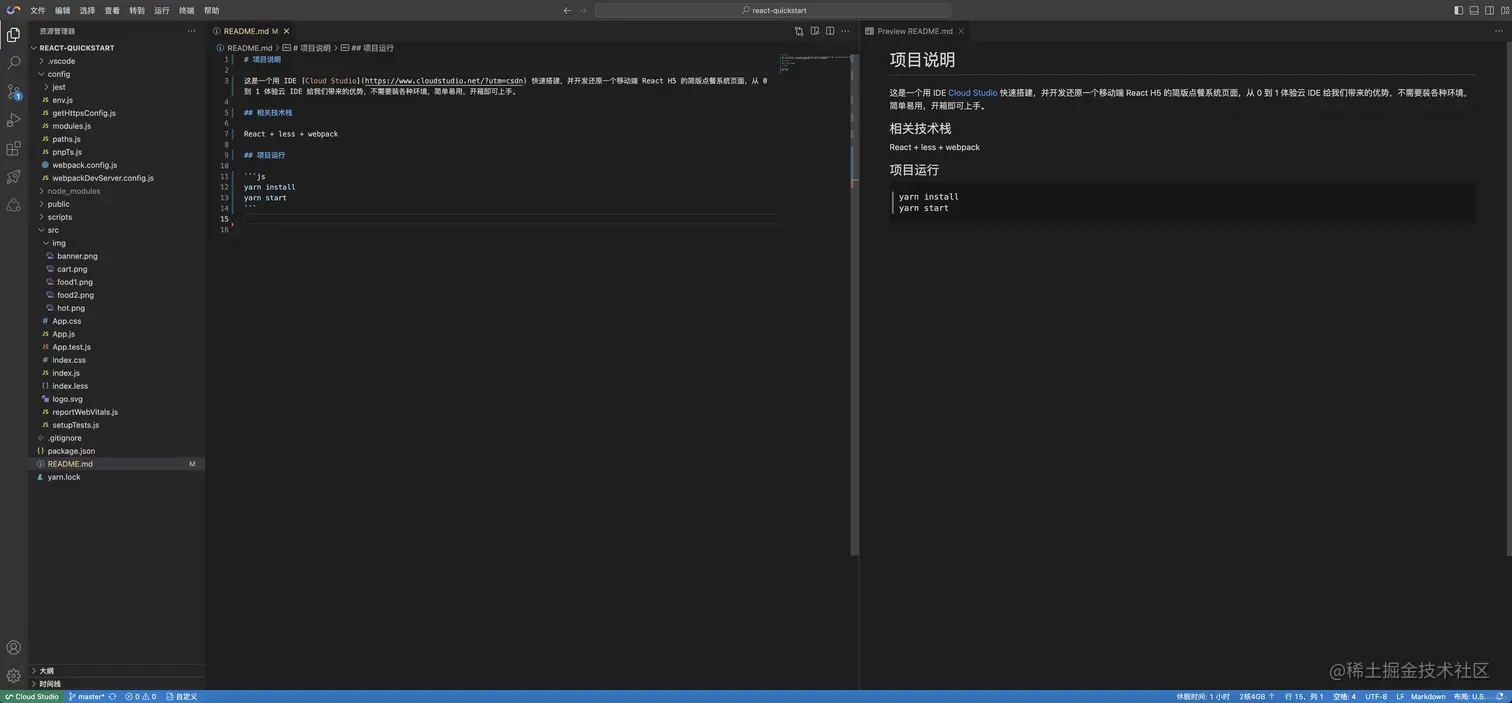This screenshot has width=1512, height=703.
Task: Toggle secondary side bar visibility
Action: click(1490, 10)
